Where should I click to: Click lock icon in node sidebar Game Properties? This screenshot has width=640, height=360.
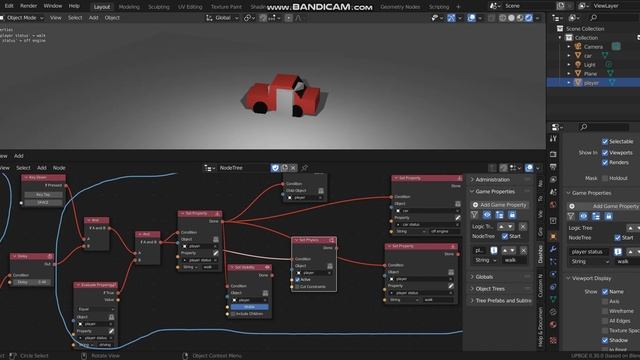[512, 215]
